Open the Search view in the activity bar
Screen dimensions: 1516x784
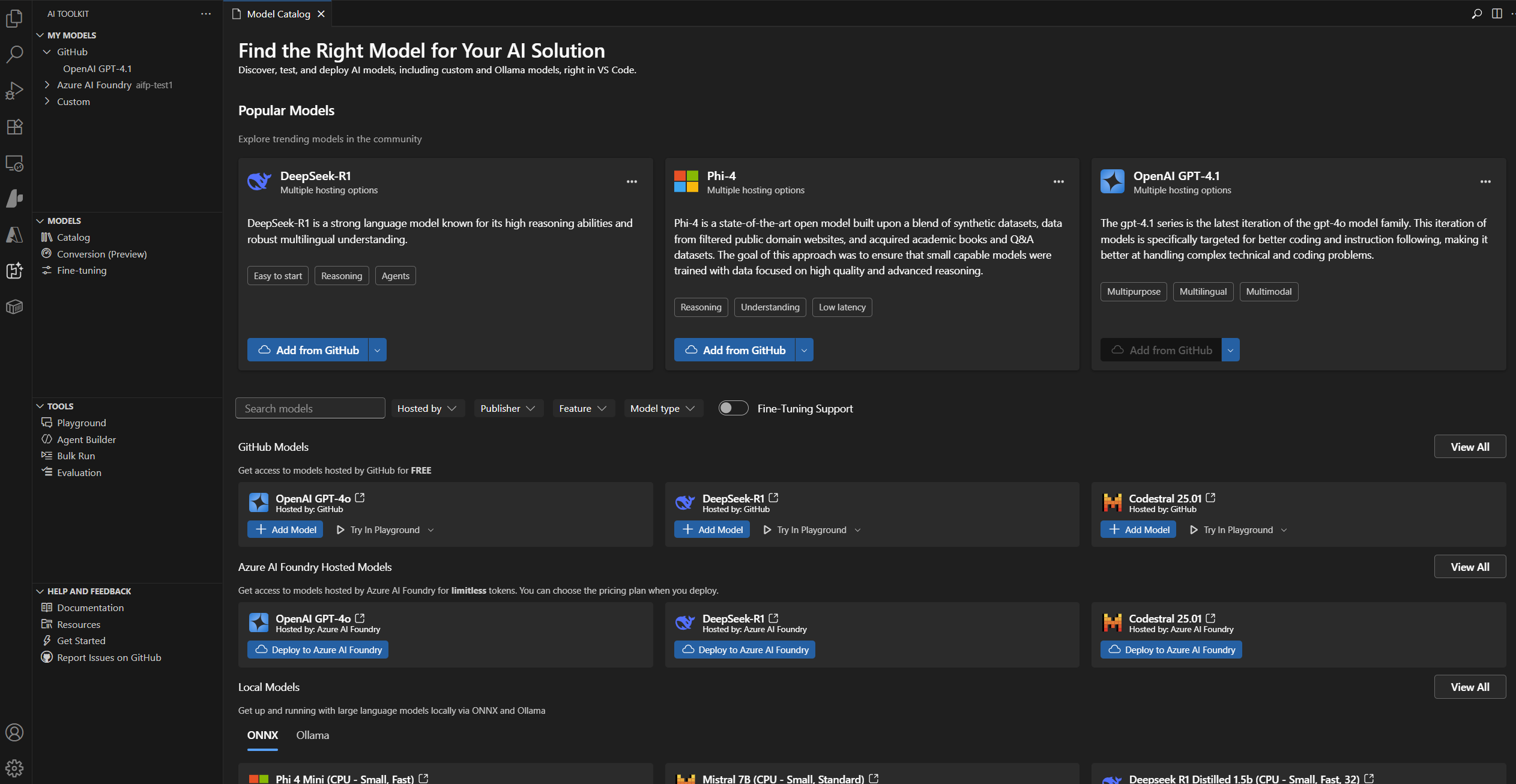(x=14, y=54)
